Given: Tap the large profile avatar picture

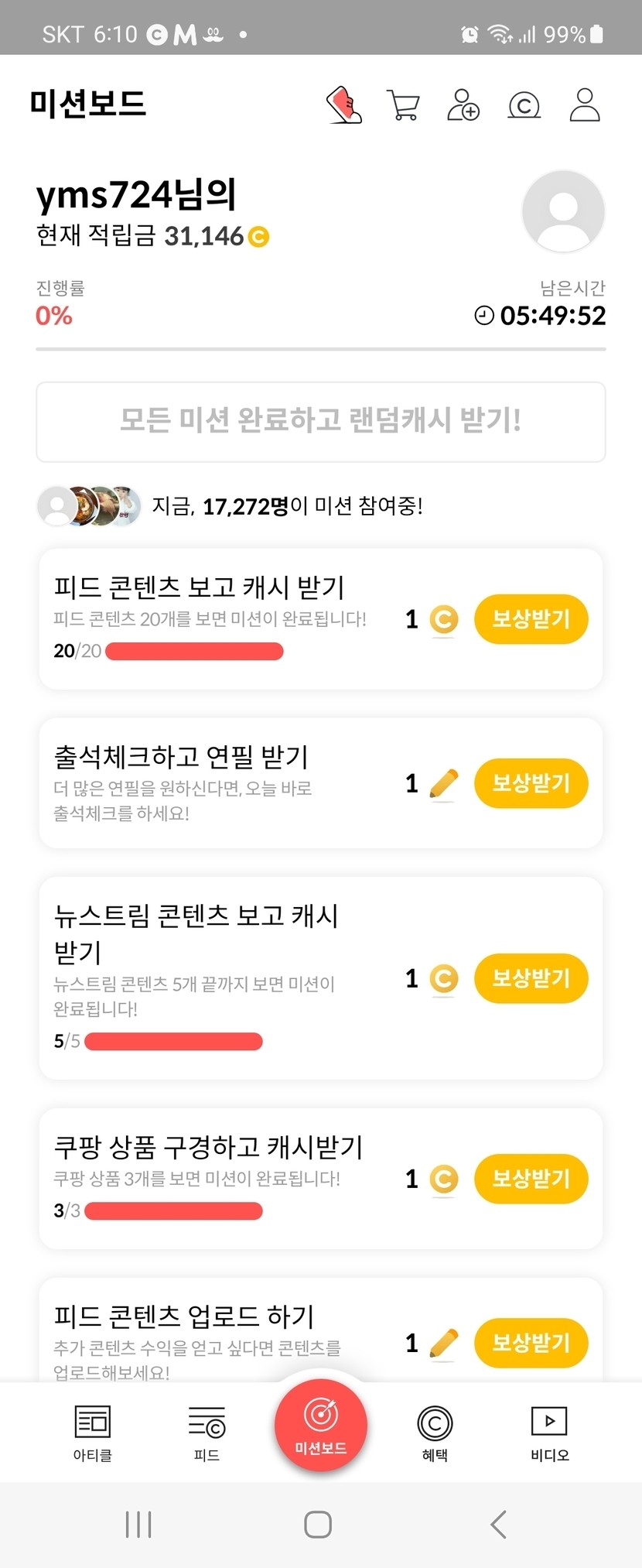Looking at the screenshot, I should pos(563,211).
